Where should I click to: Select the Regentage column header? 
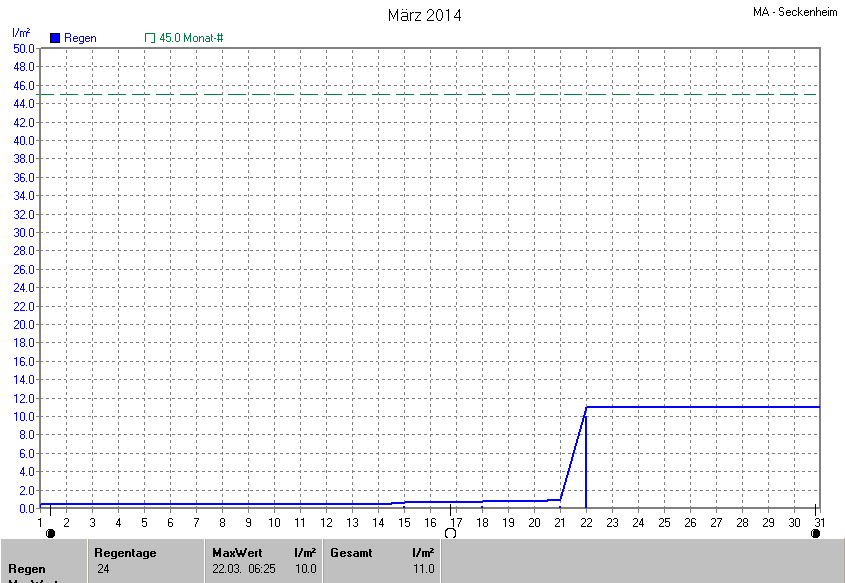(125, 553)
